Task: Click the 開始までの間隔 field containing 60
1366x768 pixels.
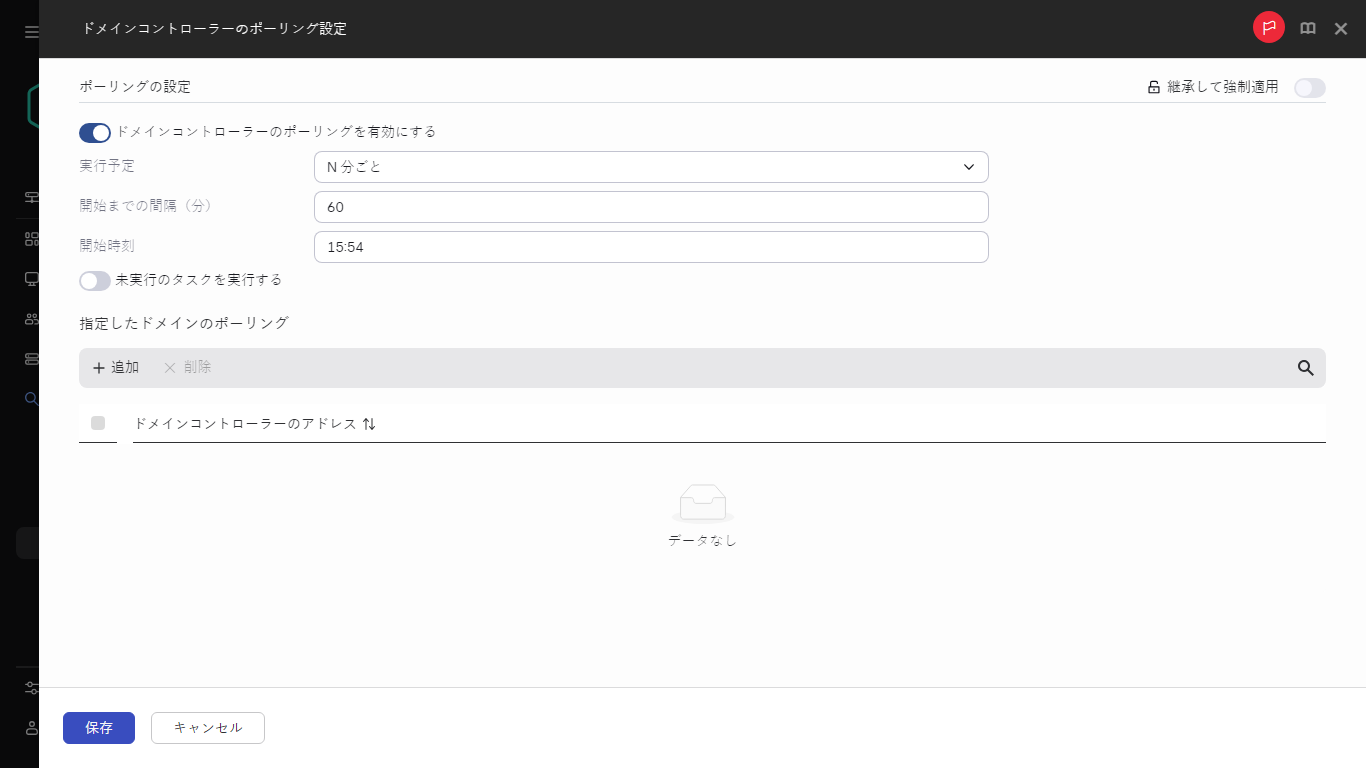Action: [651, 207]
